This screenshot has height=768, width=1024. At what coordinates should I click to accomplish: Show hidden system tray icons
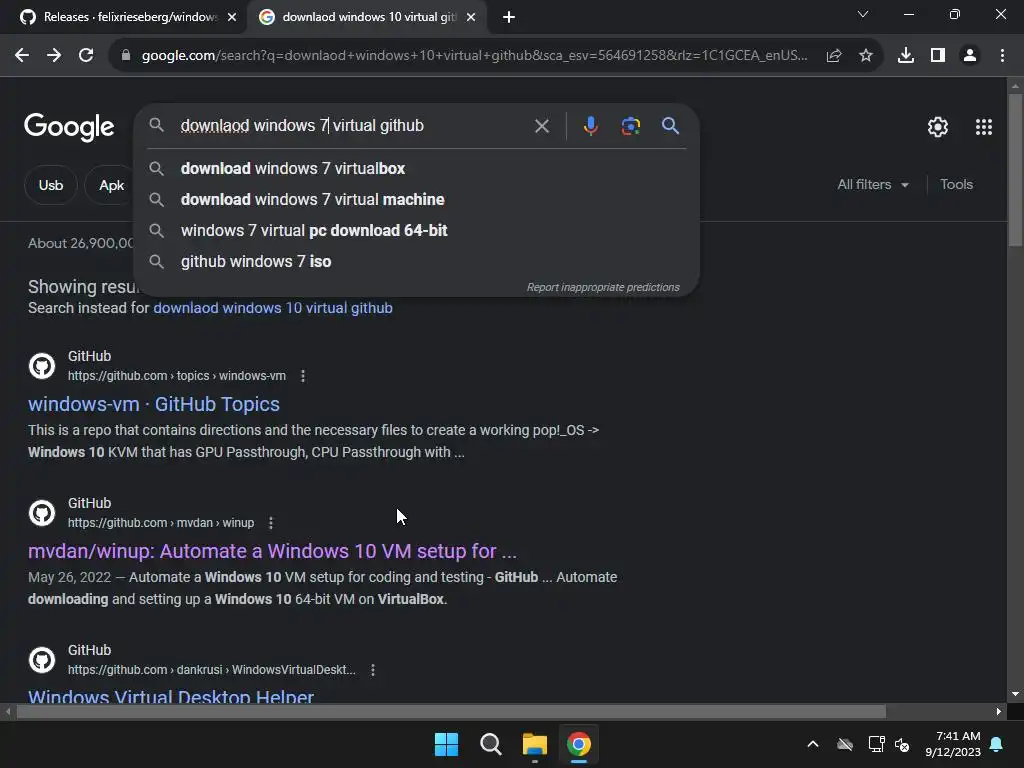tap(813, 744)
